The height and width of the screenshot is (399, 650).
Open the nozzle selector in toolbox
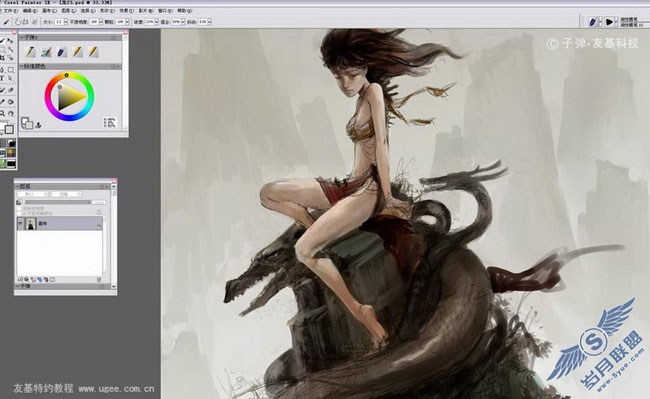12,164
